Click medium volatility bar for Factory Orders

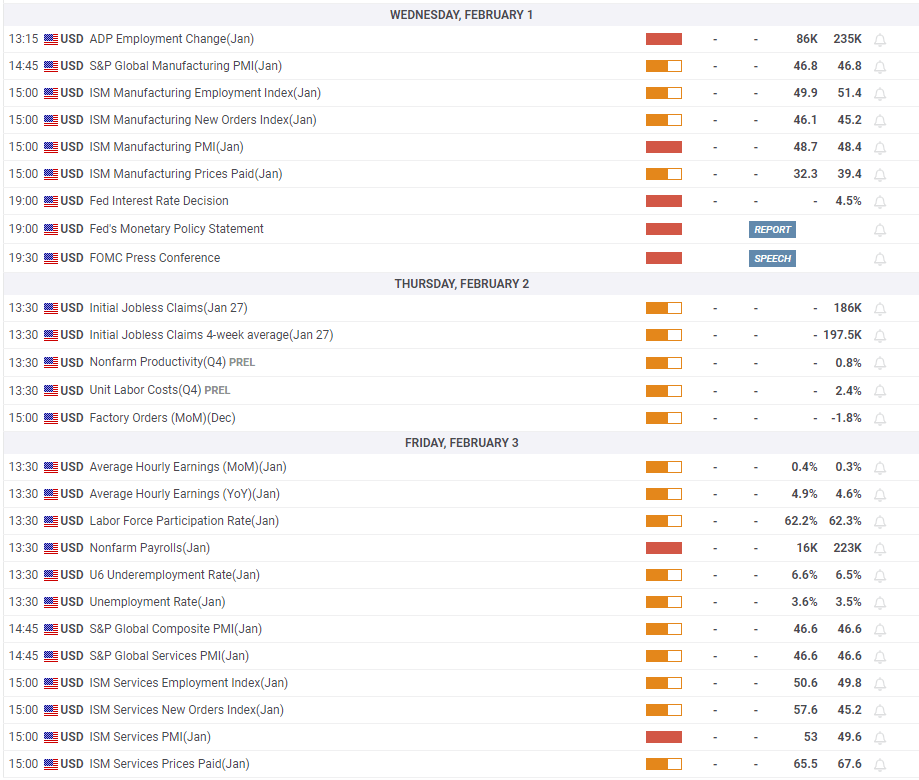point(663,418)
